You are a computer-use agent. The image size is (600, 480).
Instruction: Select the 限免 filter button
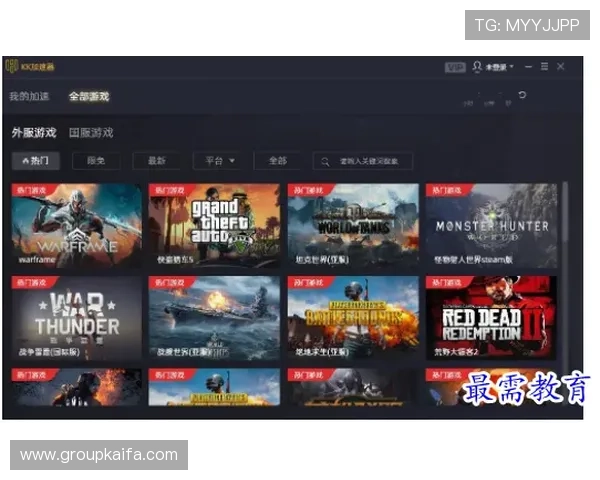click(96, 160)
